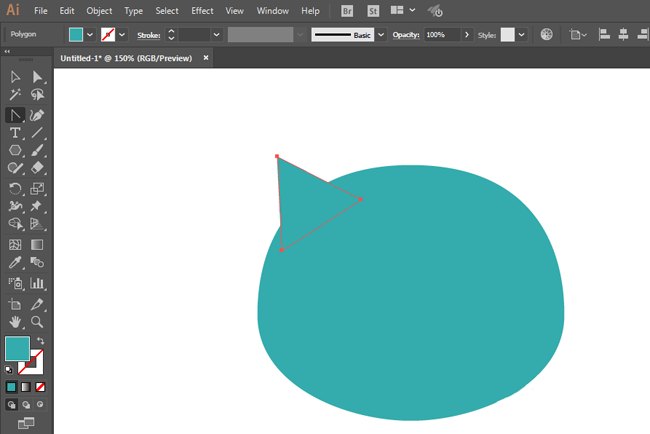Open Adobe Bridge via Br icon
The height and width of the screenshot is (434, 650).
[x=347, y=10]
